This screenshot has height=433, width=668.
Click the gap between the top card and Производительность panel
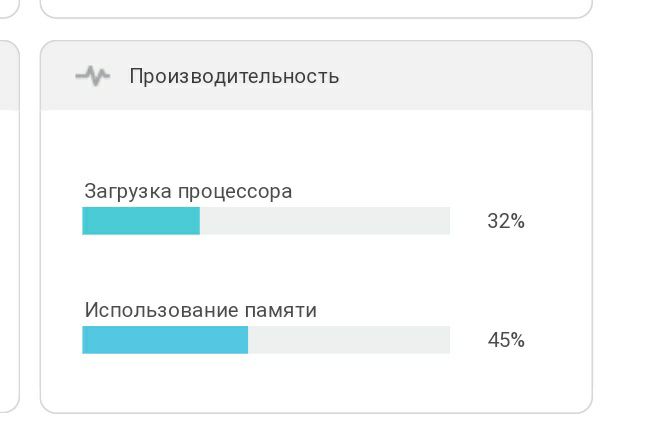click(x=315, y=29)
